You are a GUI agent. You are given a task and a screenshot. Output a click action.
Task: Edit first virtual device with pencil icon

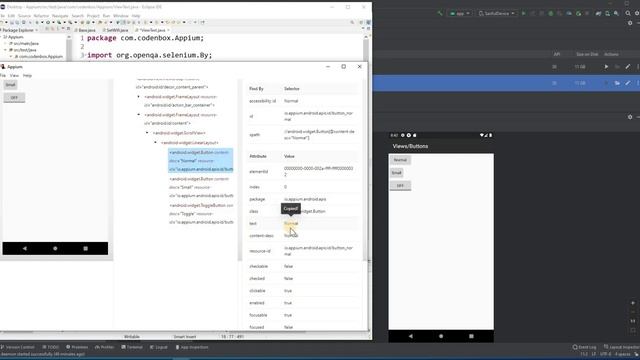coord(628,67)
